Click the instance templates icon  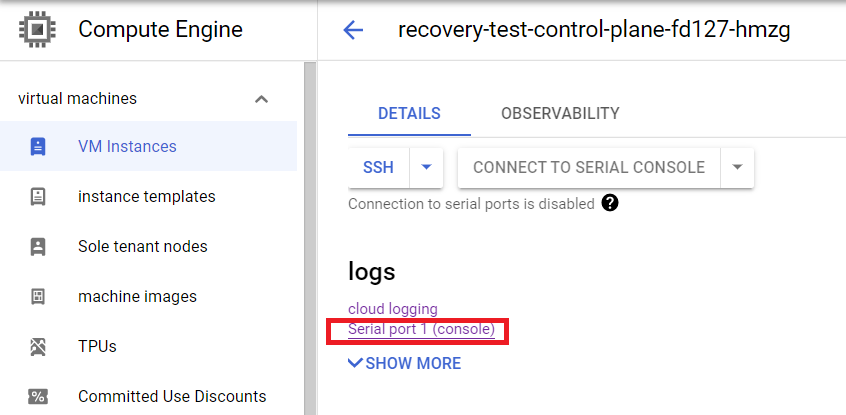(38, 196)
